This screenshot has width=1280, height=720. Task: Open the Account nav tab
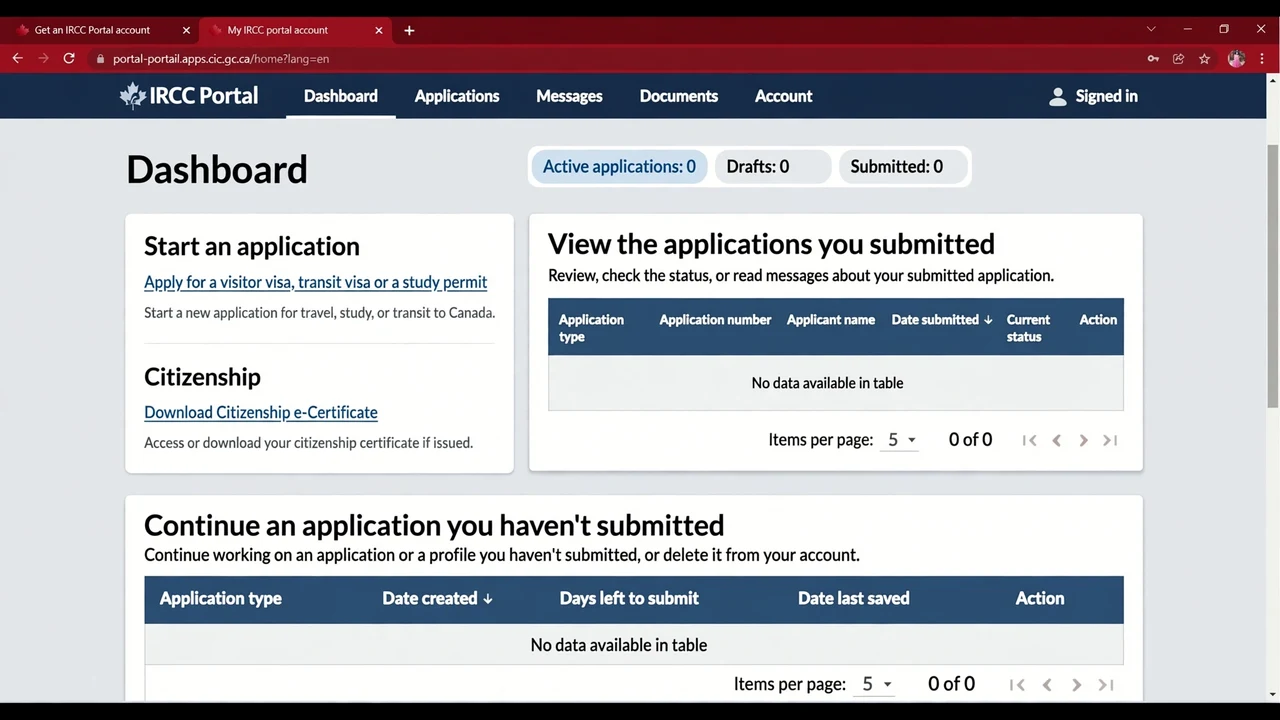pyautogui.click(x=783, y=96)
